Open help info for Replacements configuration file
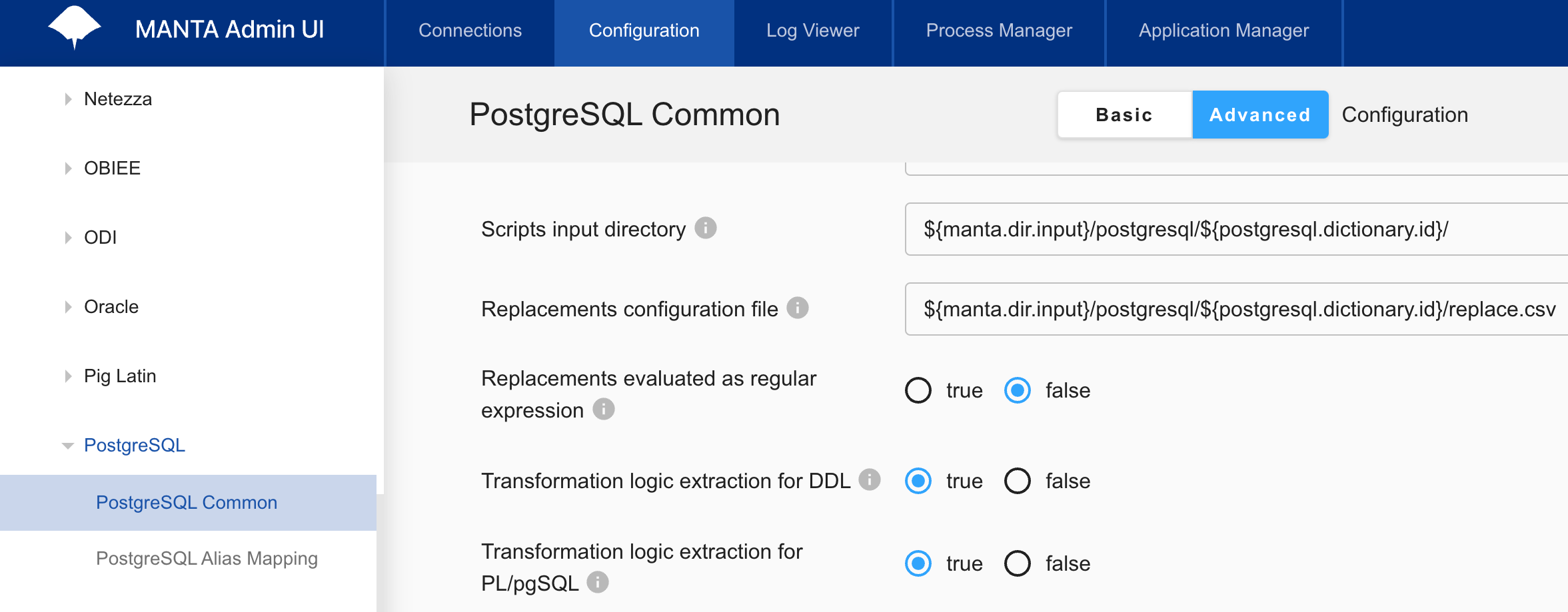This screenshot has height=612, width=1568. pyautogui.click(x=798, y=308)
